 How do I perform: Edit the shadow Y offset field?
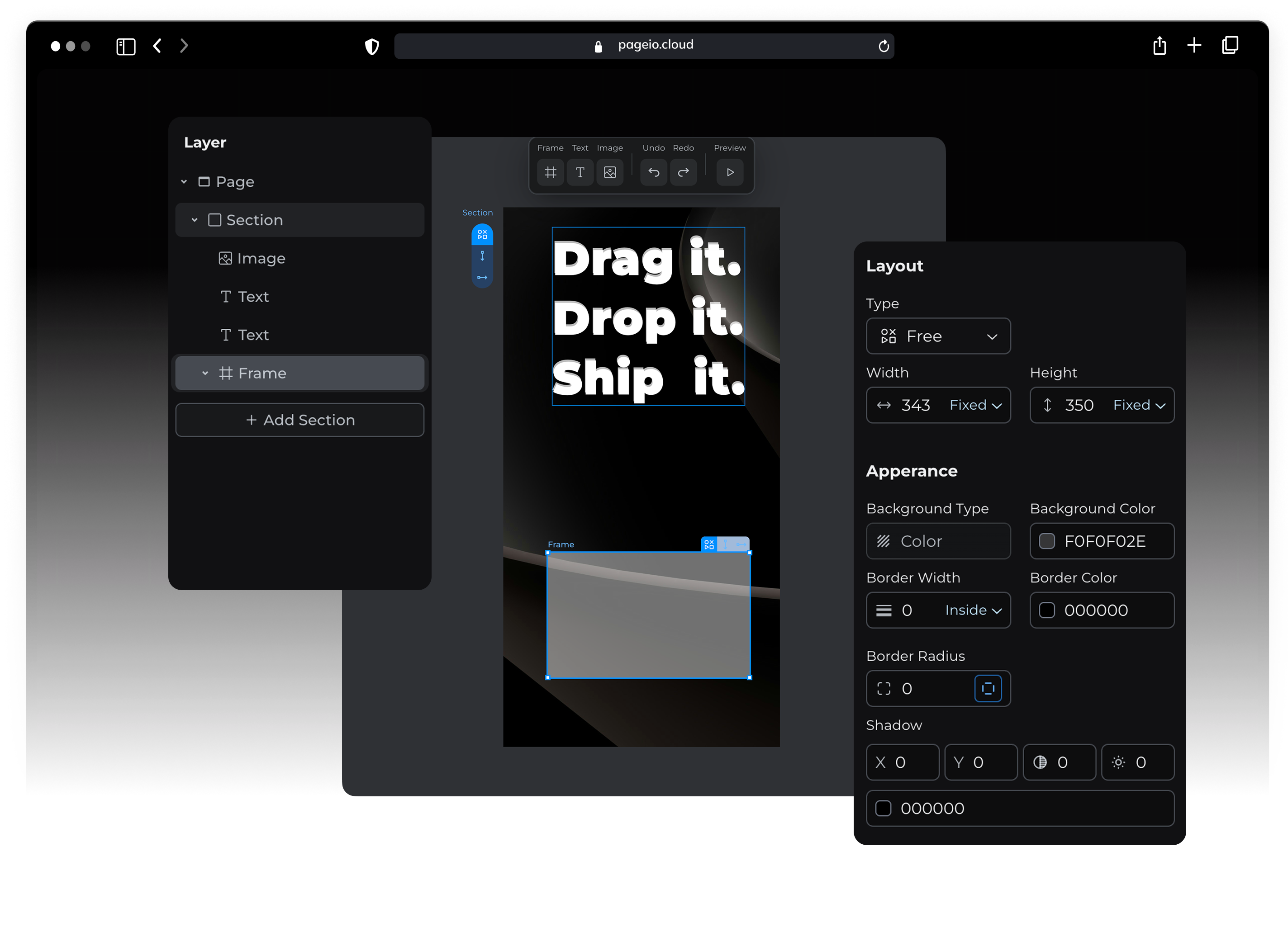981,762
